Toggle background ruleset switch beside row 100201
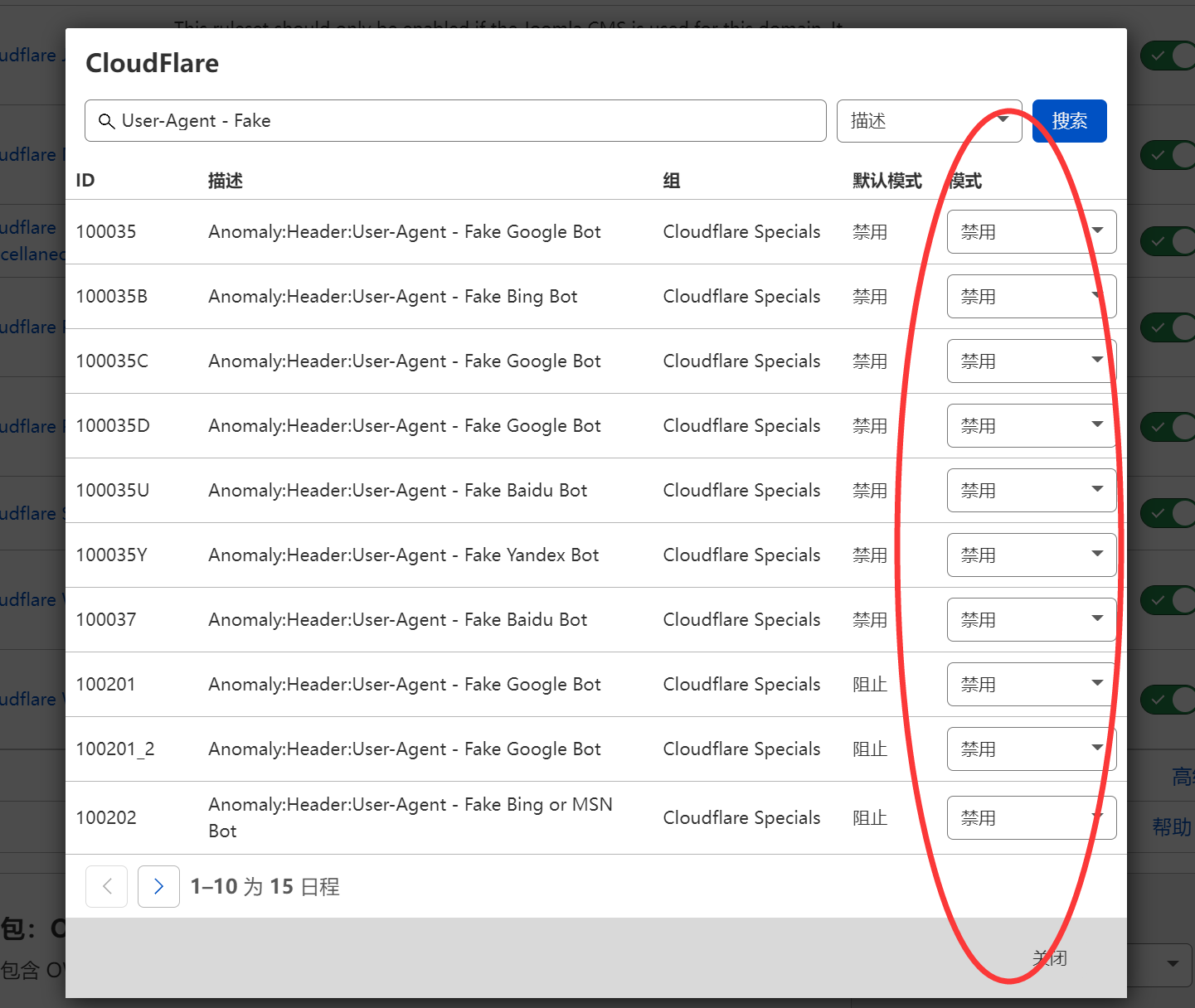The width and height of the screenshot is (1195, 1008). [1168, 699]
